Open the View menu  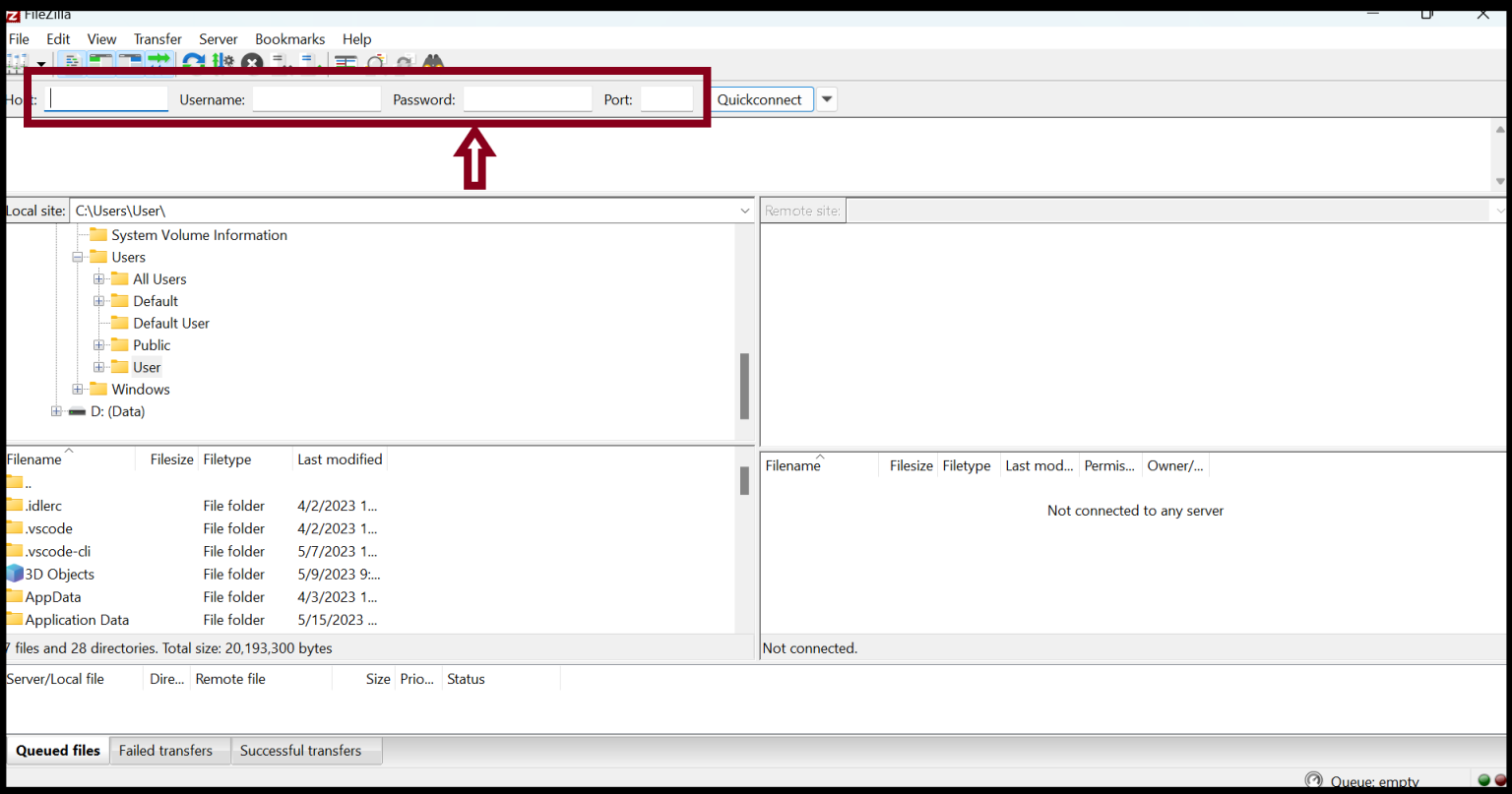click(x=101, y=38)
